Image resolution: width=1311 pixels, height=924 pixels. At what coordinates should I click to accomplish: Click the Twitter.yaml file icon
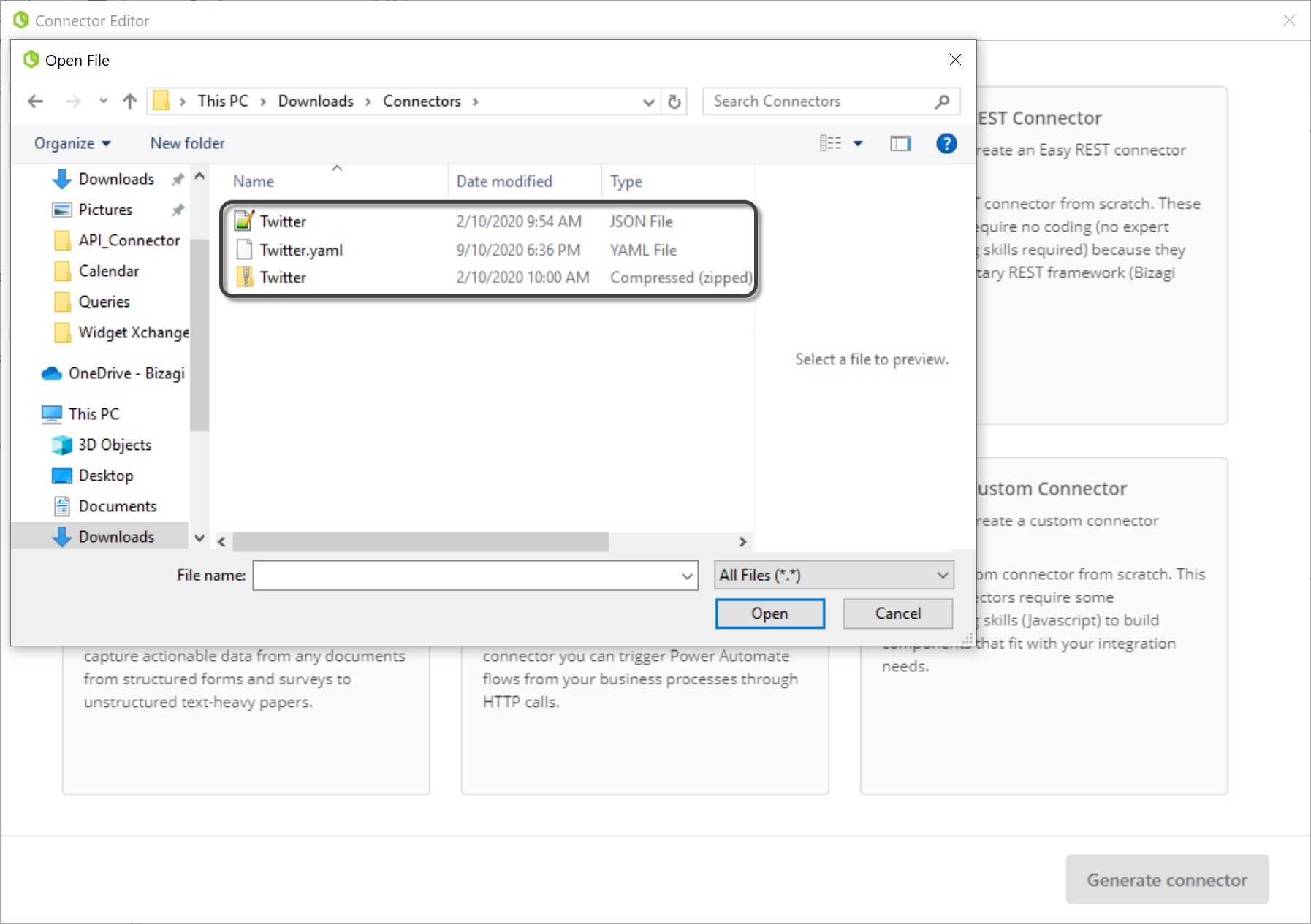(x=244, y=250)
